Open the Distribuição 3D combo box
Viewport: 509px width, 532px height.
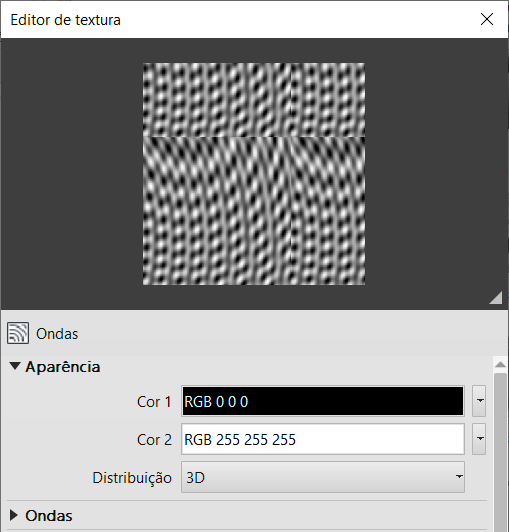point(323,477)
